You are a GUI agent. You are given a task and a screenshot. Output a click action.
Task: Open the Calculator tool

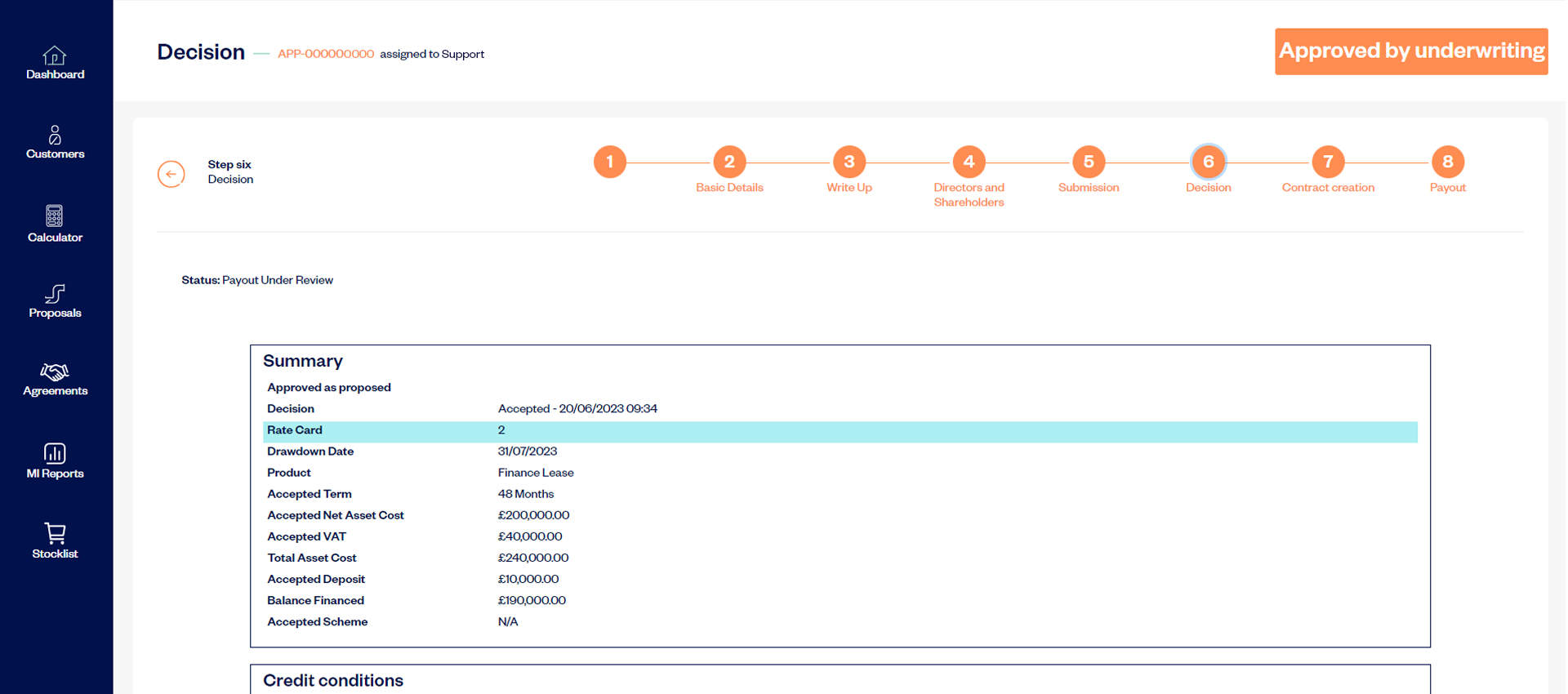pyautogui.click(x=55, y=216)
